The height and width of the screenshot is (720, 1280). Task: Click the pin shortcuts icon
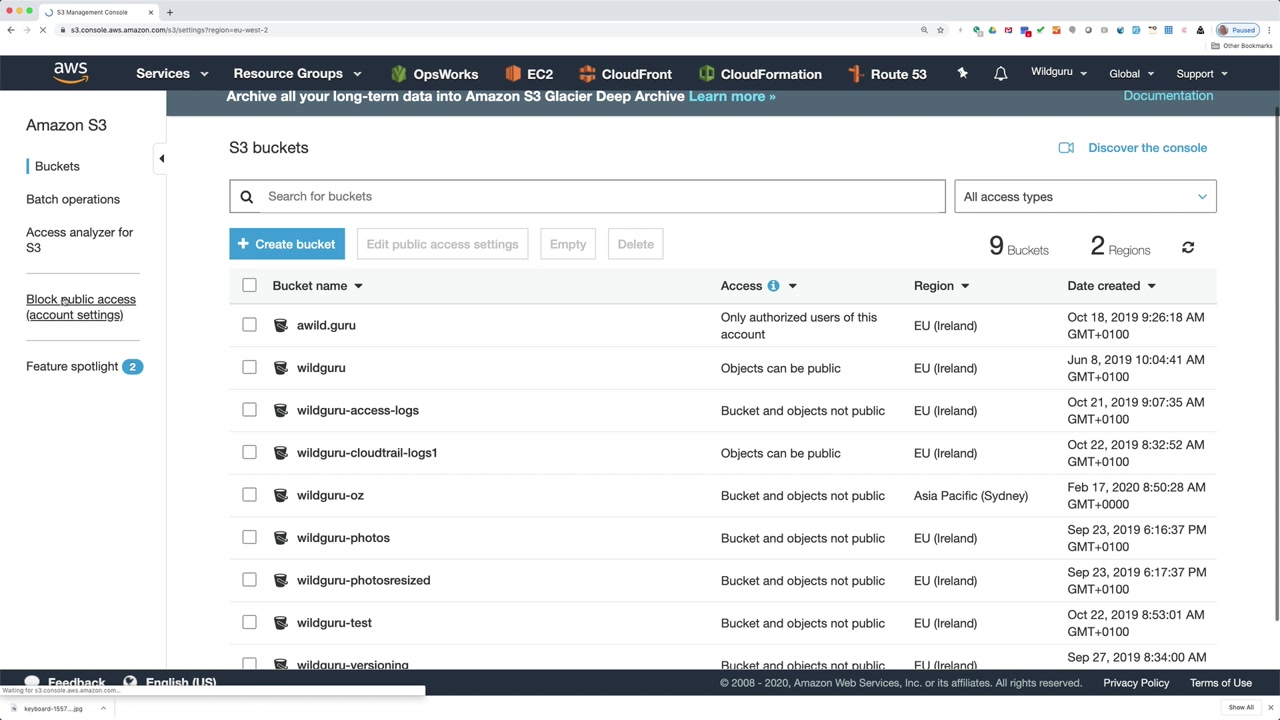coord(962,73)
